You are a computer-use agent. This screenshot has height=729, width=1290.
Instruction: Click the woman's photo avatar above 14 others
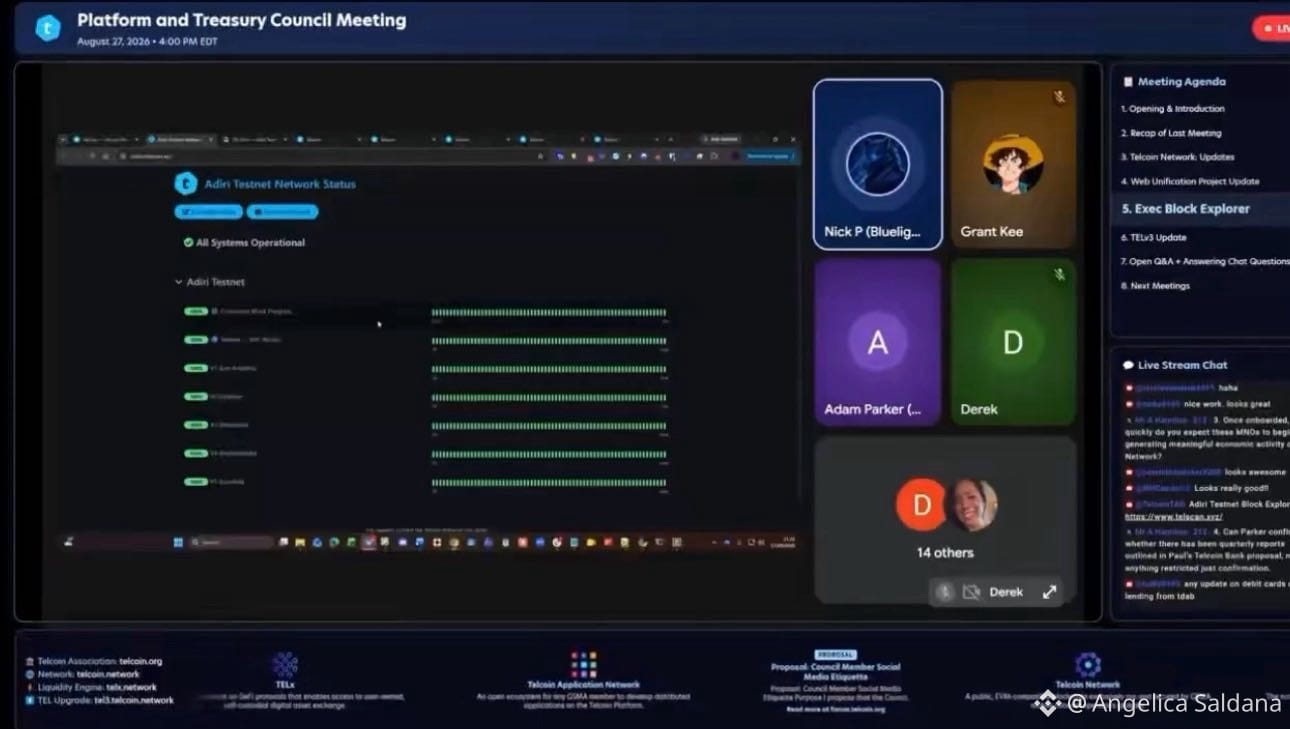972,504
